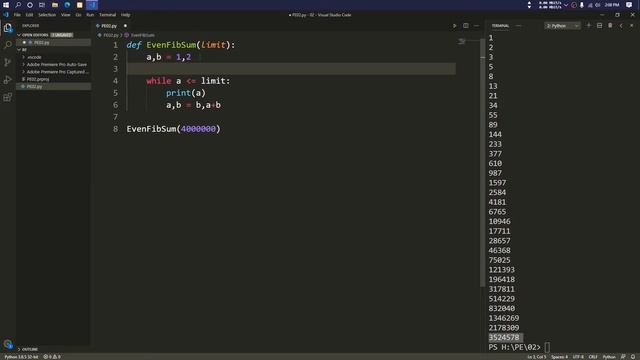Open the errors and warnings count in the status bar
Screen dimensions: 640x360
click(52, 357)
